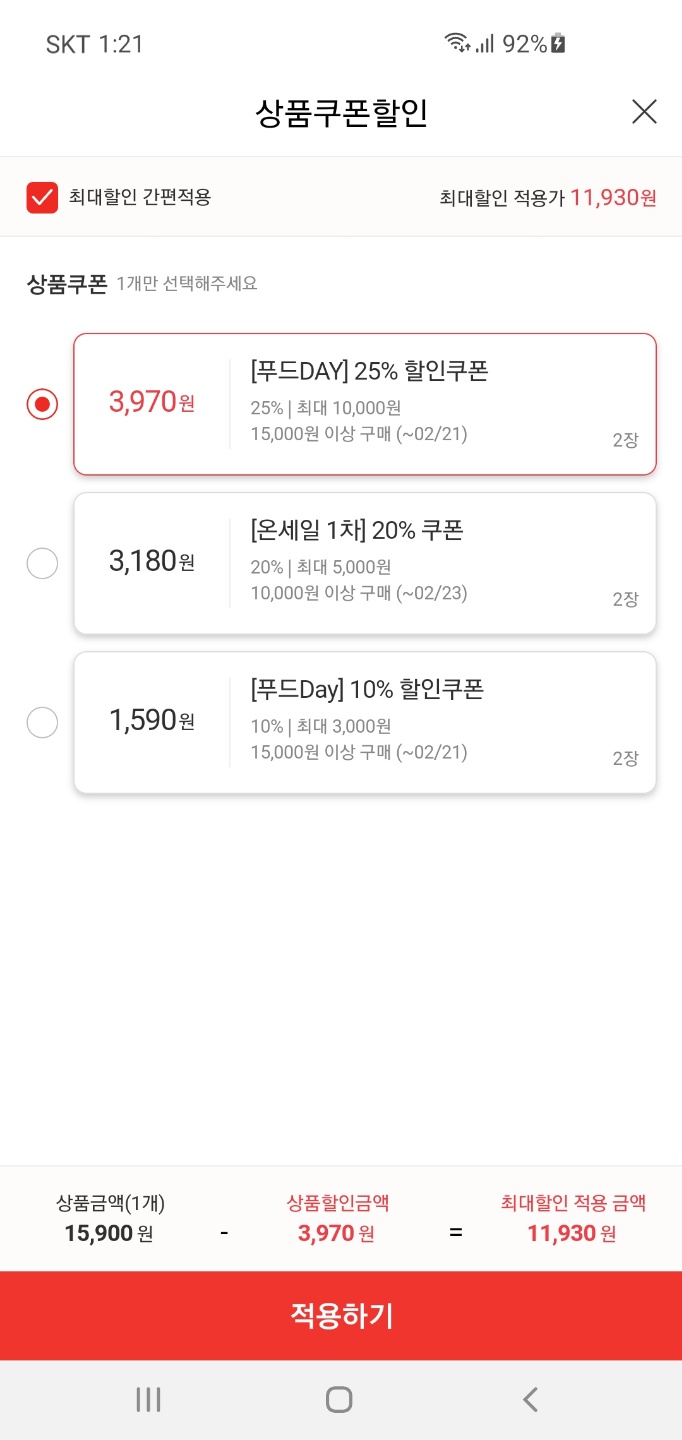
Task: Open the recent apps navigation icon
Action: click(148, 1400)
